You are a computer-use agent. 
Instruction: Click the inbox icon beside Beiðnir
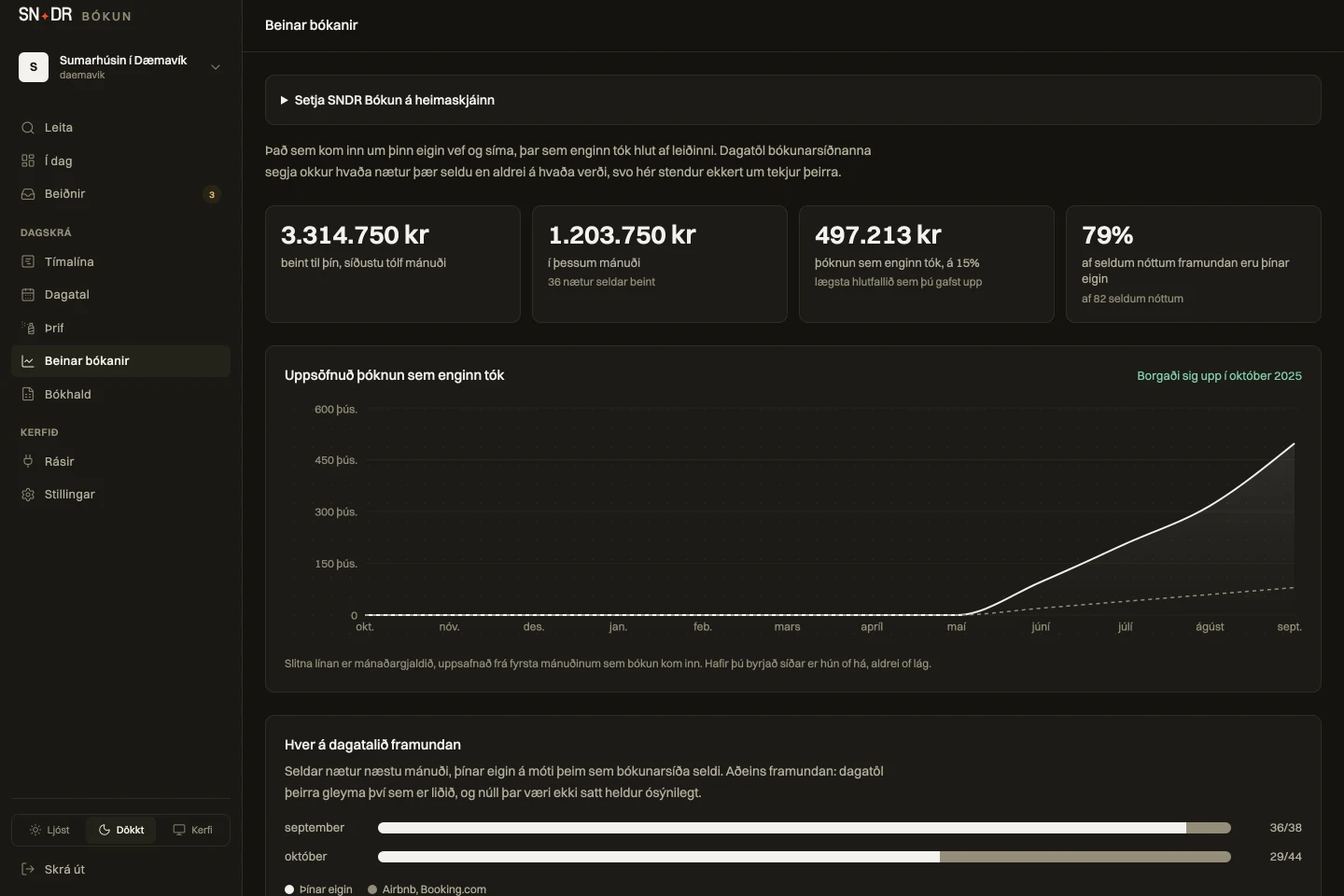pos(28,194)
